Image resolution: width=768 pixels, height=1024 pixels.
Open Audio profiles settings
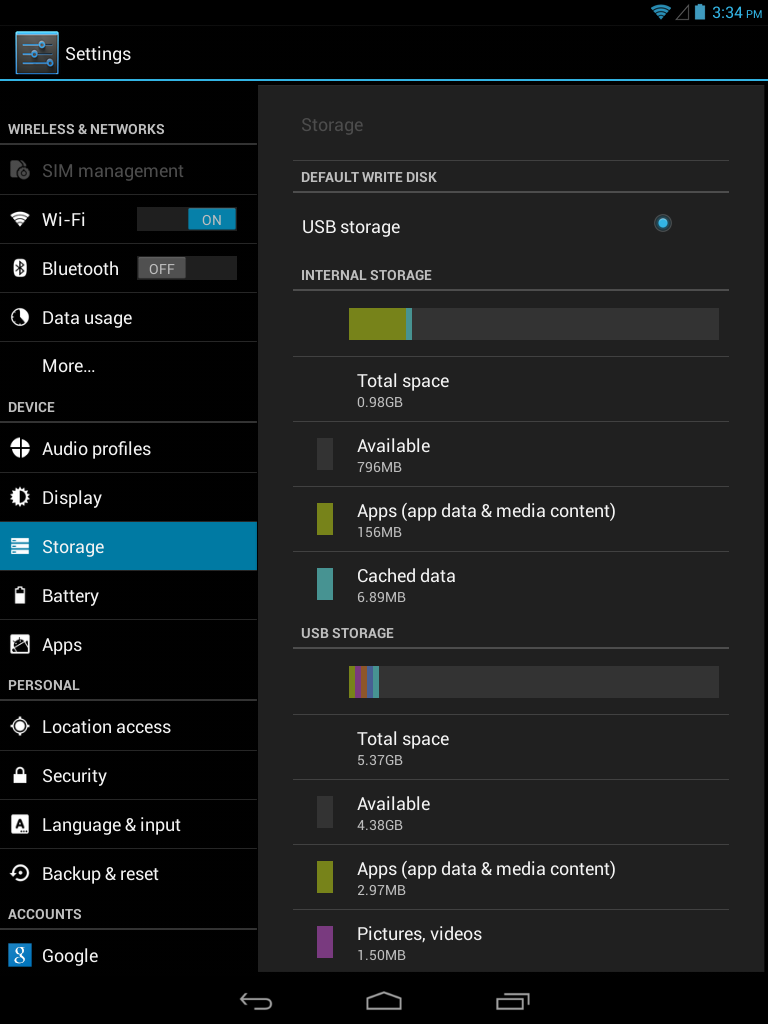(x=128, y=449)
